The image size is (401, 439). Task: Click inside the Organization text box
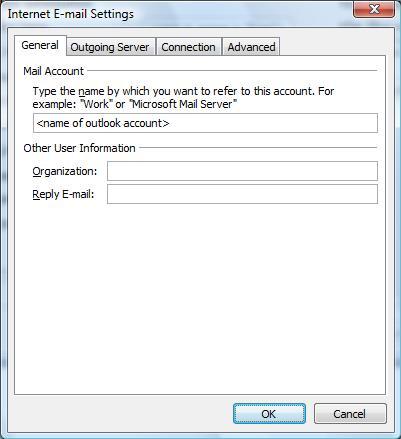coord(242,171)
